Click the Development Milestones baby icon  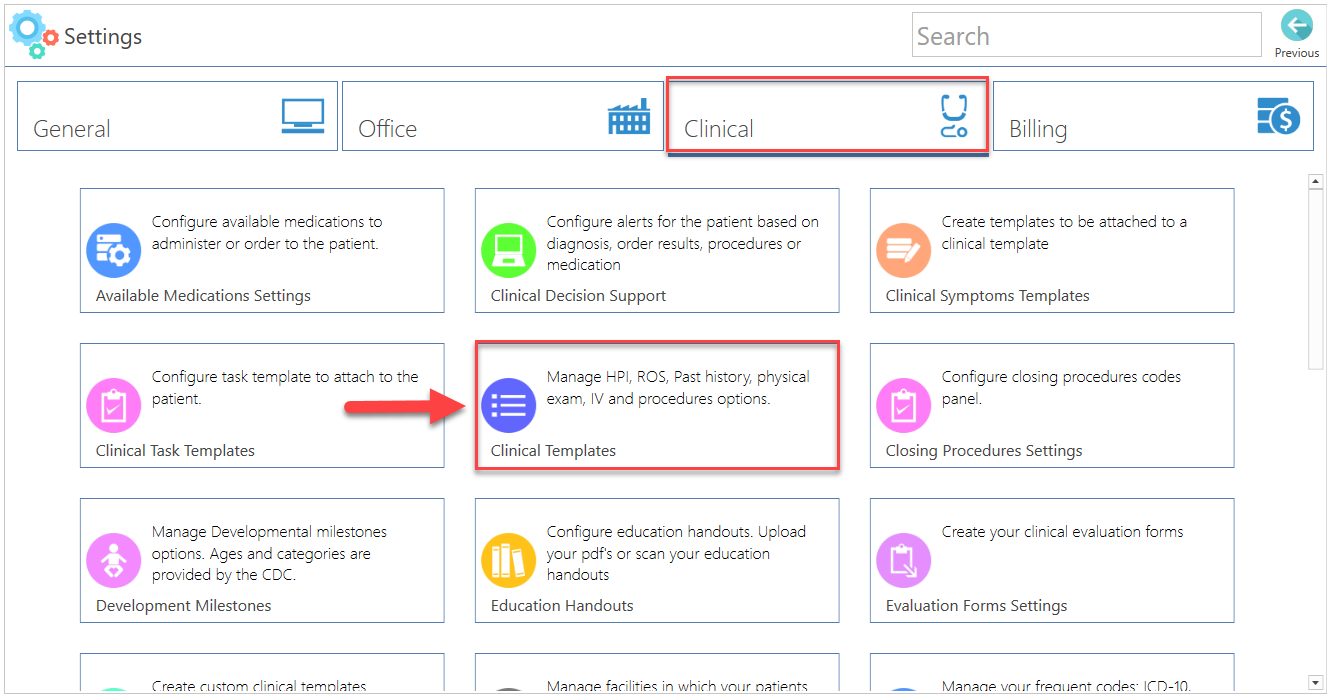[x=114, y=560]
